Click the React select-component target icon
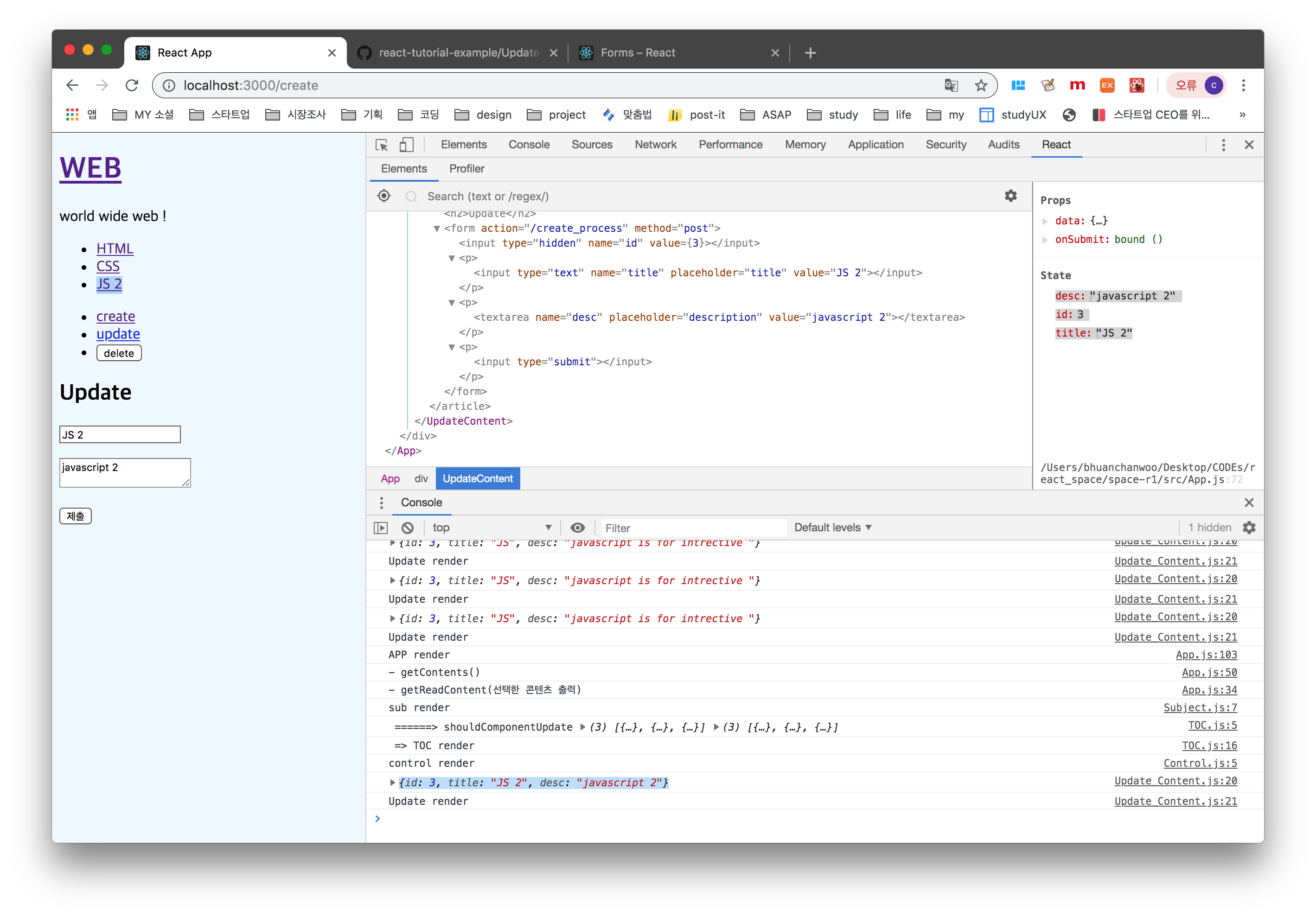The image size is (1316, 917). 384,196
